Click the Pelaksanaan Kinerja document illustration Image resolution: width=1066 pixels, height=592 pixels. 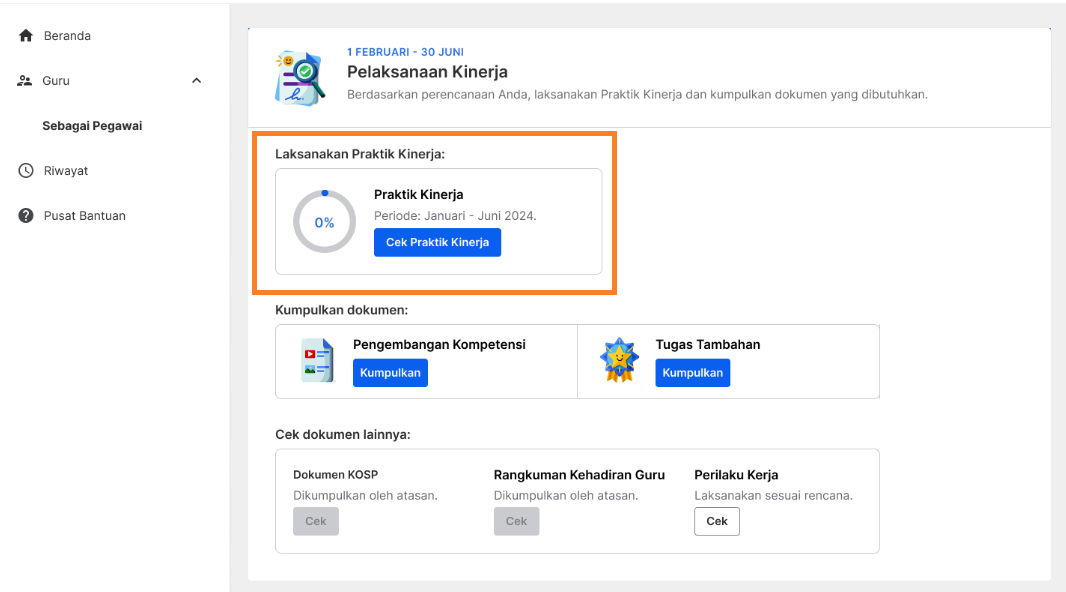point(300,77)
